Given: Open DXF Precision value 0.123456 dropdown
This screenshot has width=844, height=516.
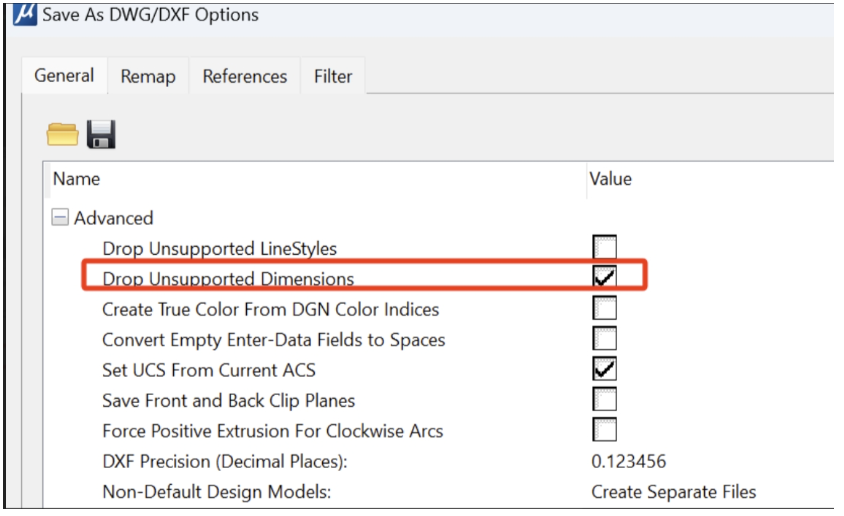Looking at the screenshot, I should click(629, 462).
